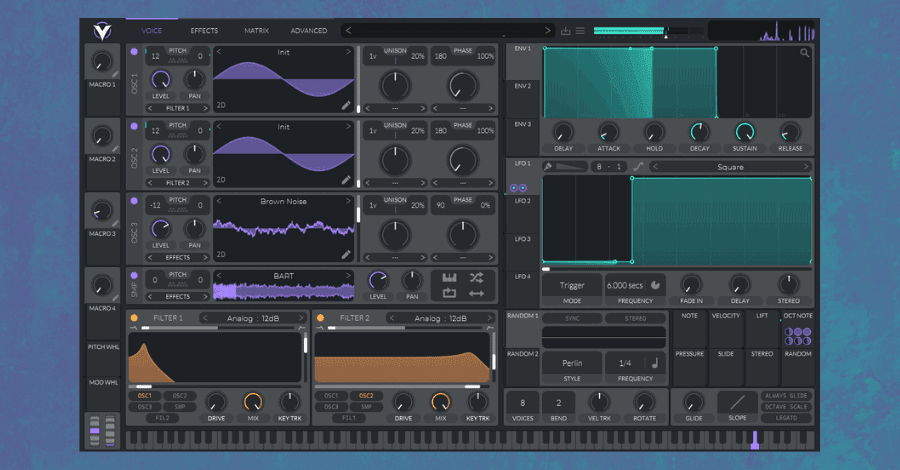
Task: Click the pencil edit icon in OSC 1 wavetable
Action: pos(346,105)
